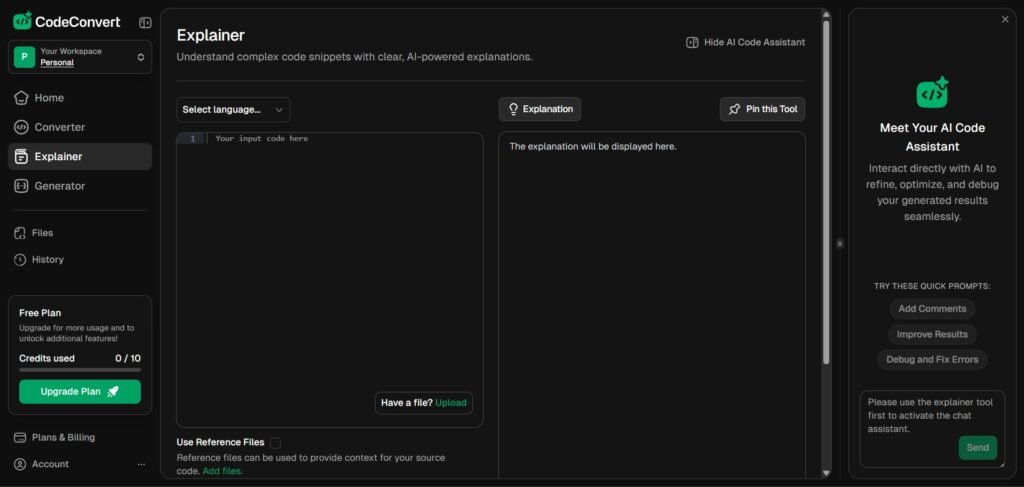
Task: Click the Upload file link
Action: (450, 403)
